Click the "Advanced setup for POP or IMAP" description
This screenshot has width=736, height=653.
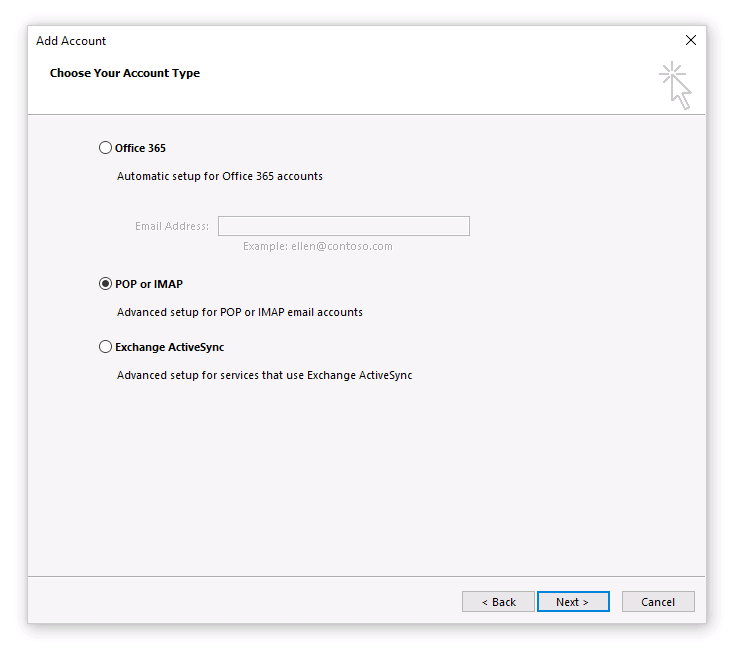tap(239, 312)
